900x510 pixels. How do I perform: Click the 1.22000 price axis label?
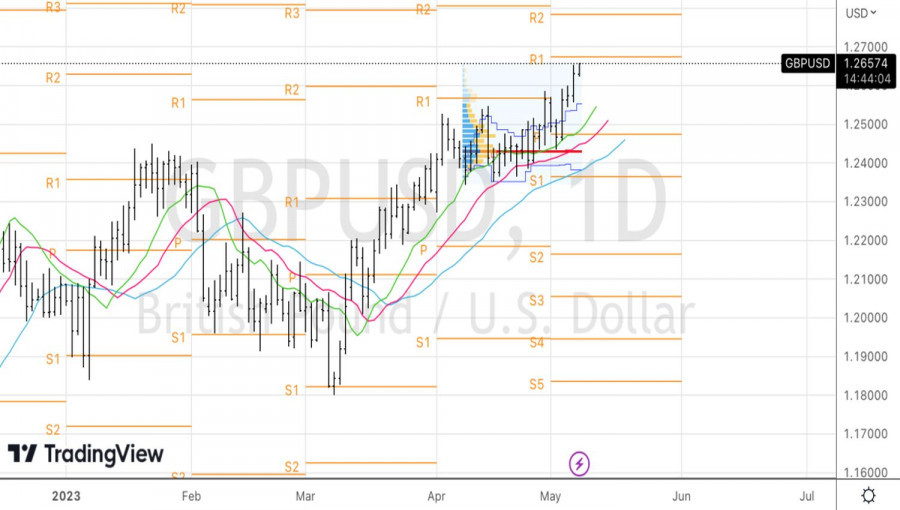(x=866, y=240)
